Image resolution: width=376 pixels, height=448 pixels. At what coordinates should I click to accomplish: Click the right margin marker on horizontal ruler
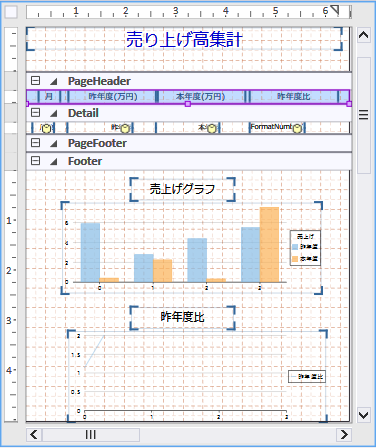pyautogui.click(x=334, y=10)
